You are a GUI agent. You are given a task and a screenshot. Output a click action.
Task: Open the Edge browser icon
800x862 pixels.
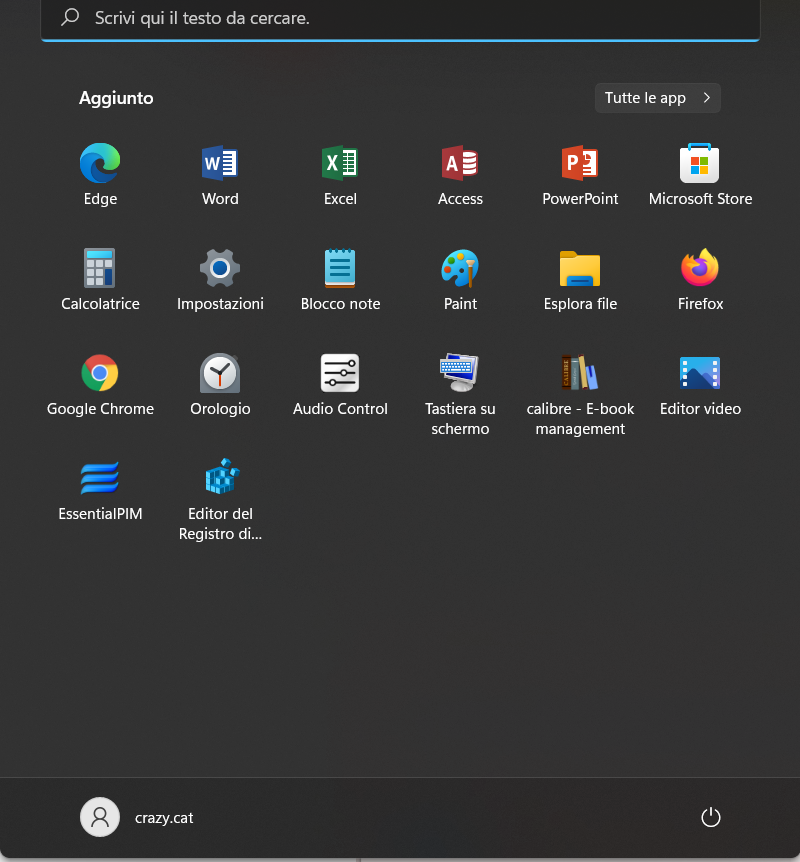coord(100,163)
